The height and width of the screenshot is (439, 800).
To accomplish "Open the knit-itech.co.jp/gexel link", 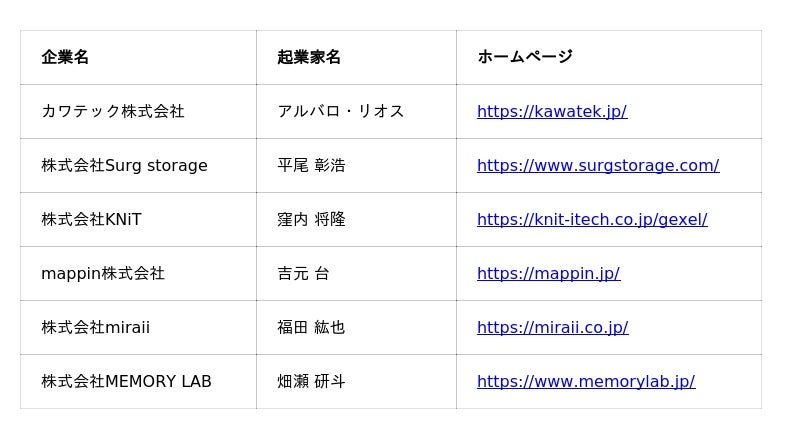I will pyautogui.click(x=591, y=219).
